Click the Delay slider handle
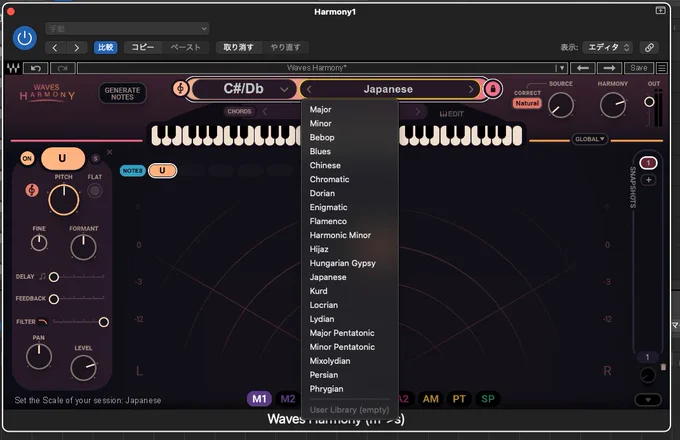 click(x=54, y=277)
